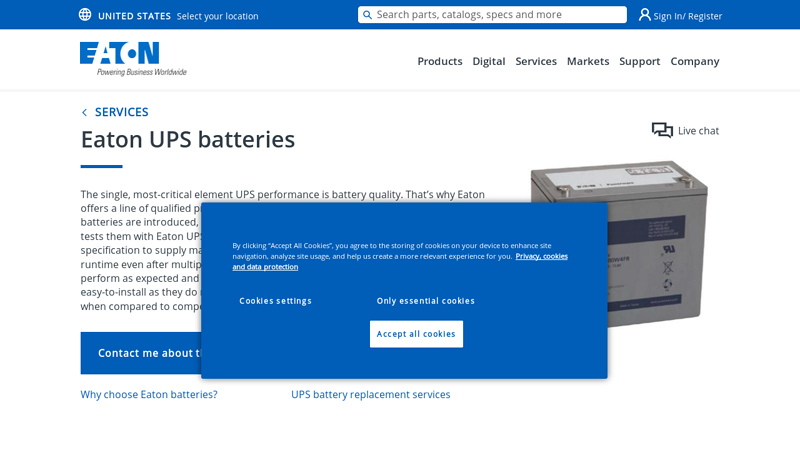Open Privacy, cookies and data protection link
The image size is (800, 450).
(x=541, y=256)
